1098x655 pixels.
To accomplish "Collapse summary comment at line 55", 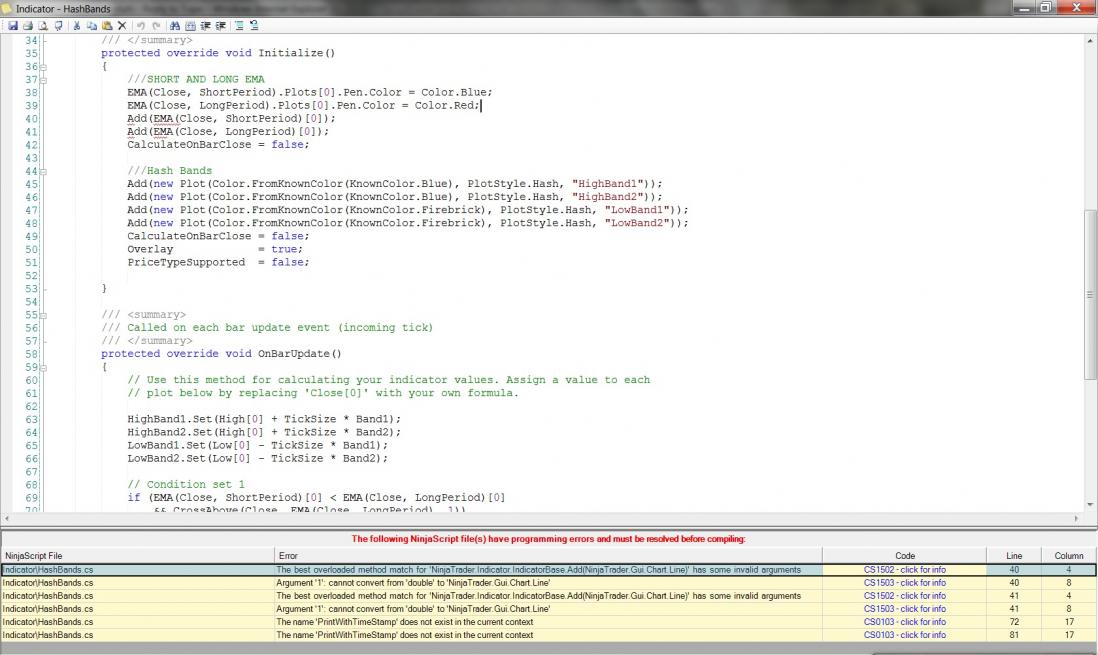I will pos(43,315).
